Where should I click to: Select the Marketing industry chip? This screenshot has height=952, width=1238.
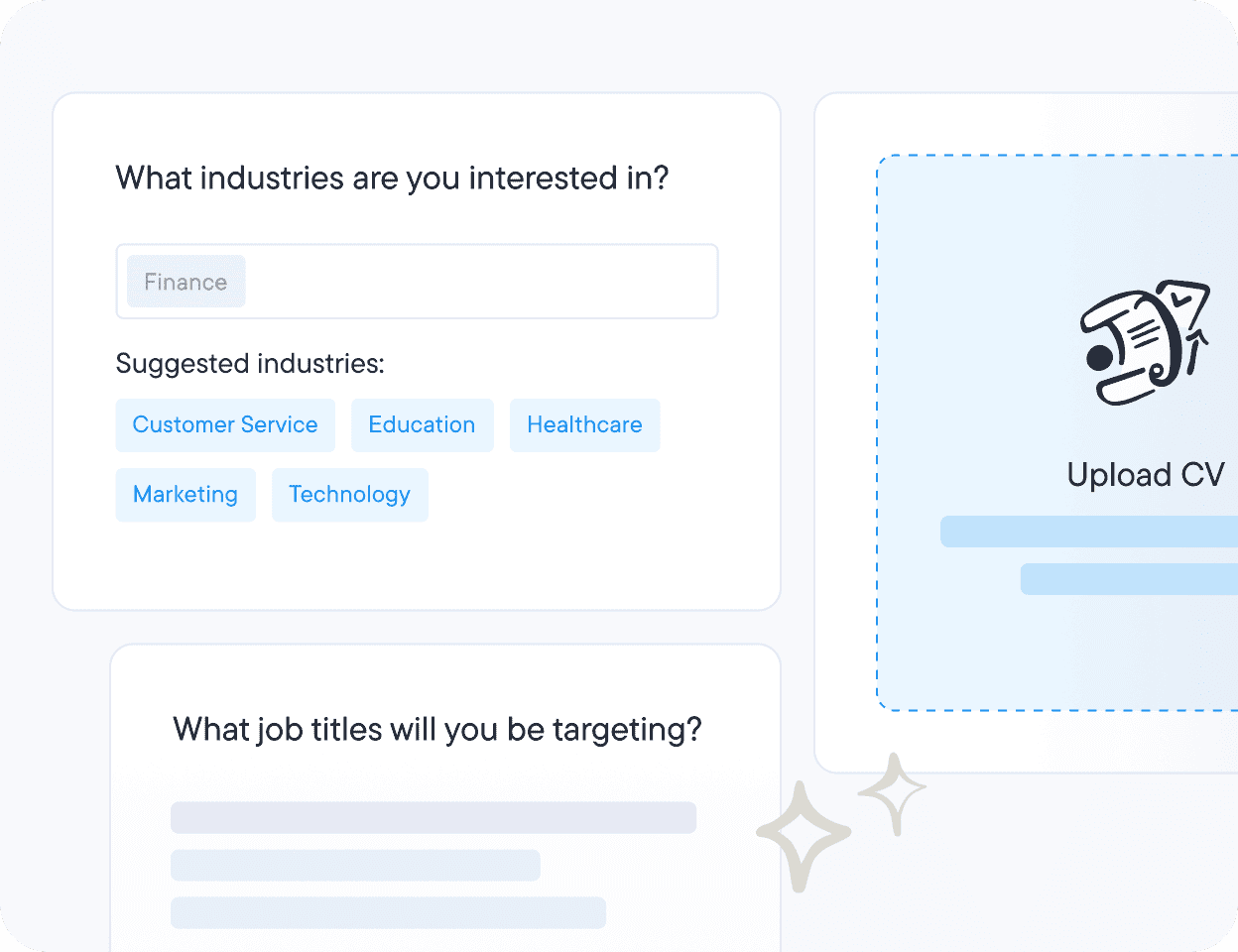(x=186, y=495)
